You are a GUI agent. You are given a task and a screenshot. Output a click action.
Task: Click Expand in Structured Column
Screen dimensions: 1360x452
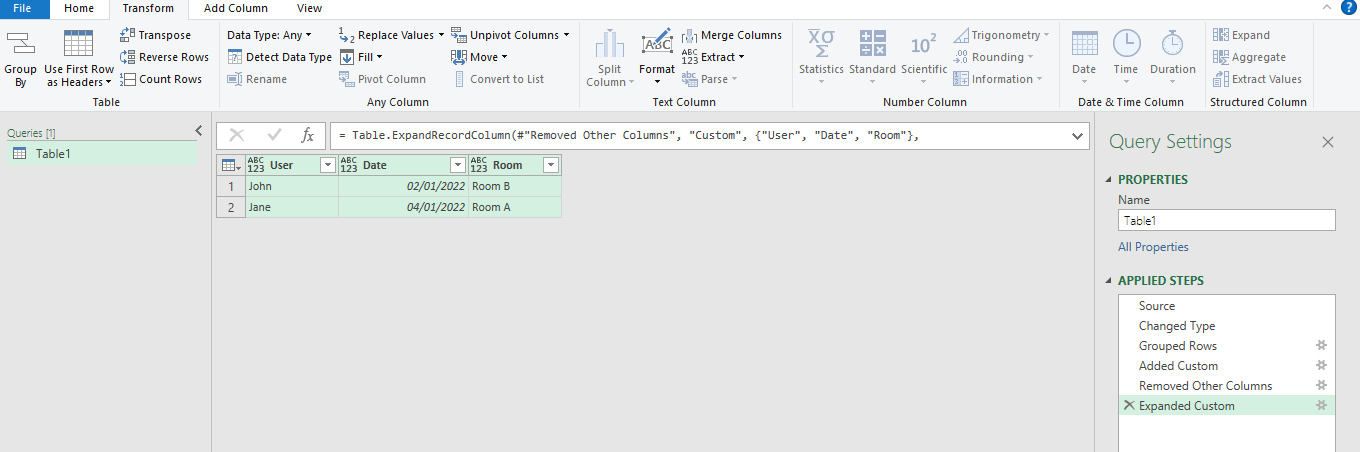click(x=1242, y=35)
